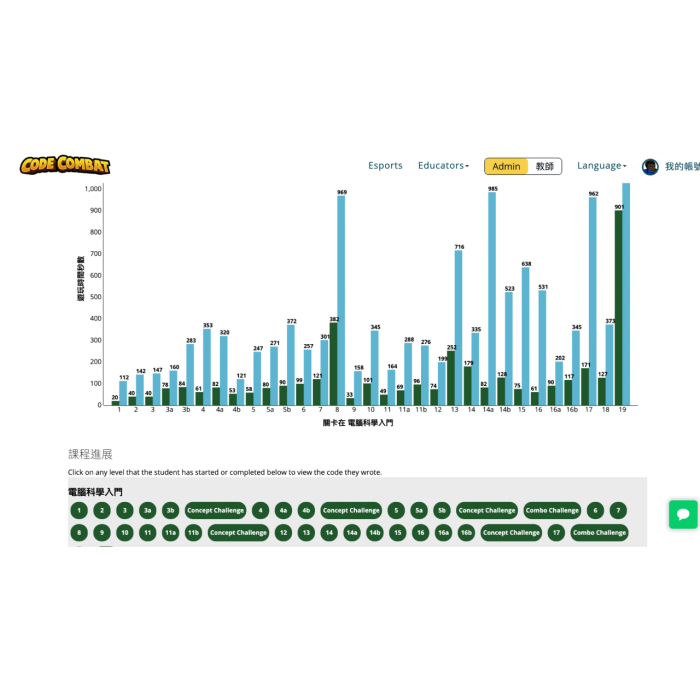Expand the Educators dropdown

click(x=443, y=166)
